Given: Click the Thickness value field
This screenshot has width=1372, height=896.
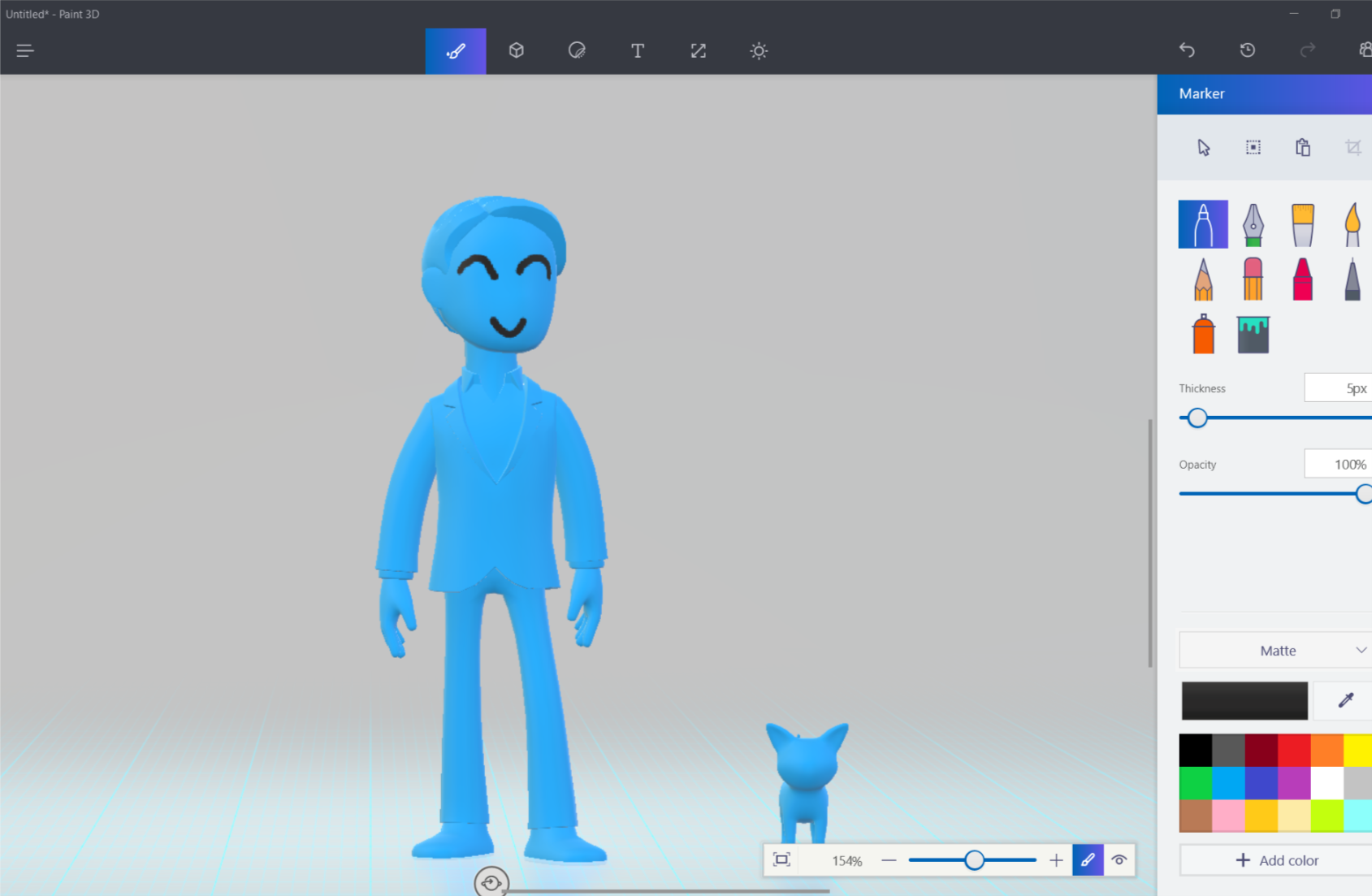Looking at the screenshot, I should [1338, 388].
